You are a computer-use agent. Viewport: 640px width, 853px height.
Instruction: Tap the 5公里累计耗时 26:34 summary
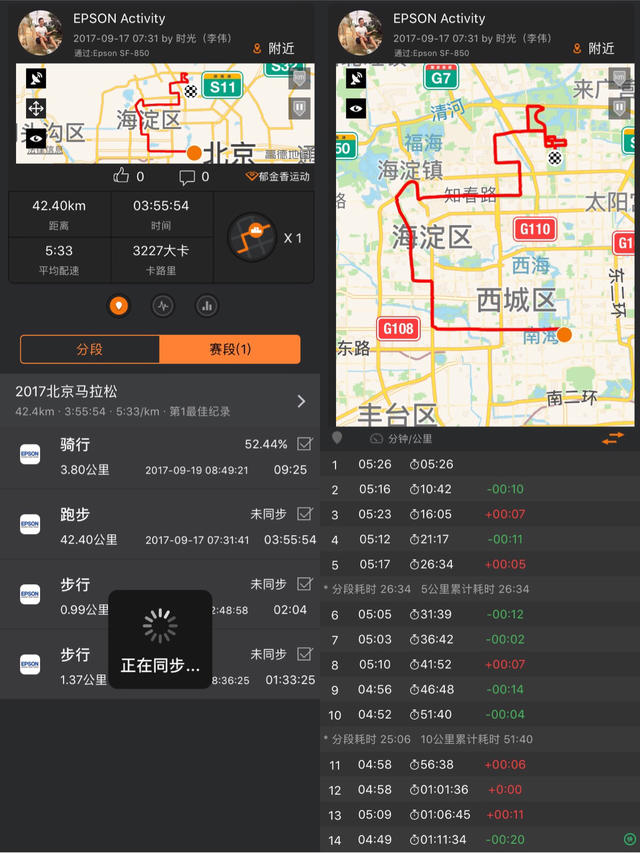pos(475,589)
